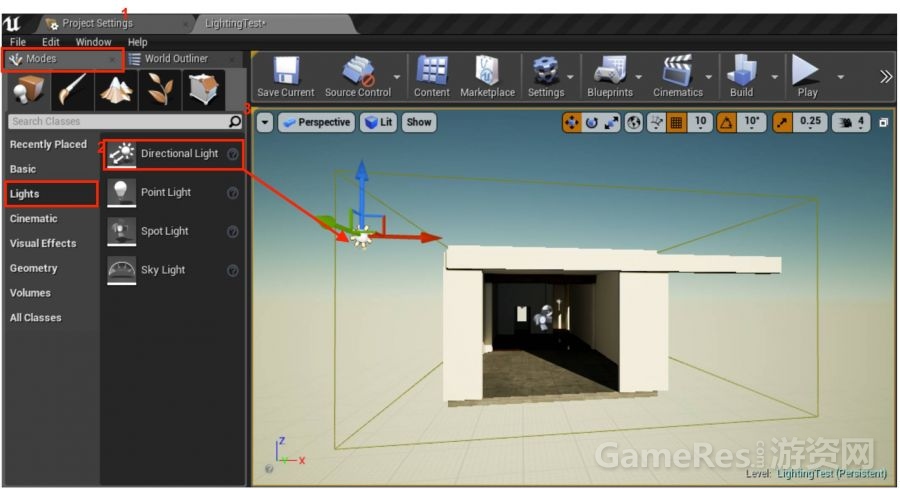Open grid snap value 10 dropdown
900x489 pixels.
pos(700,122)
